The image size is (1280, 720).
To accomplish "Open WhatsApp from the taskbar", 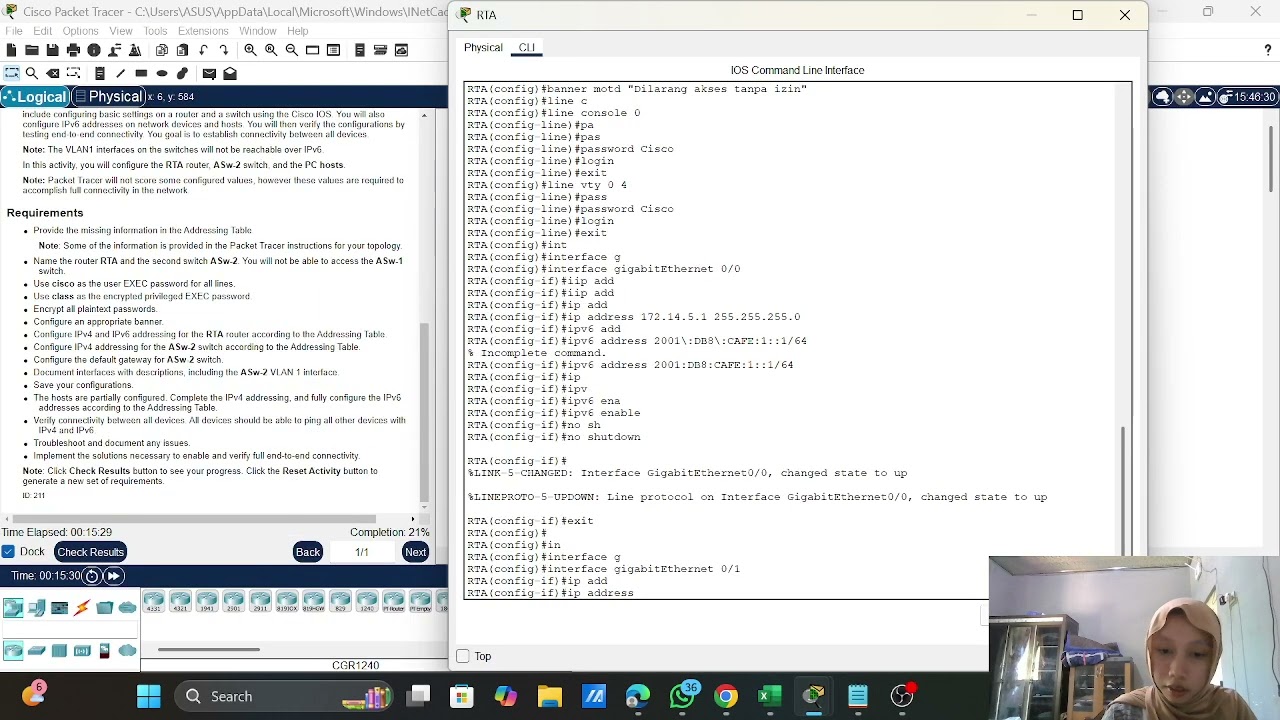I will [x=683, y=696].
